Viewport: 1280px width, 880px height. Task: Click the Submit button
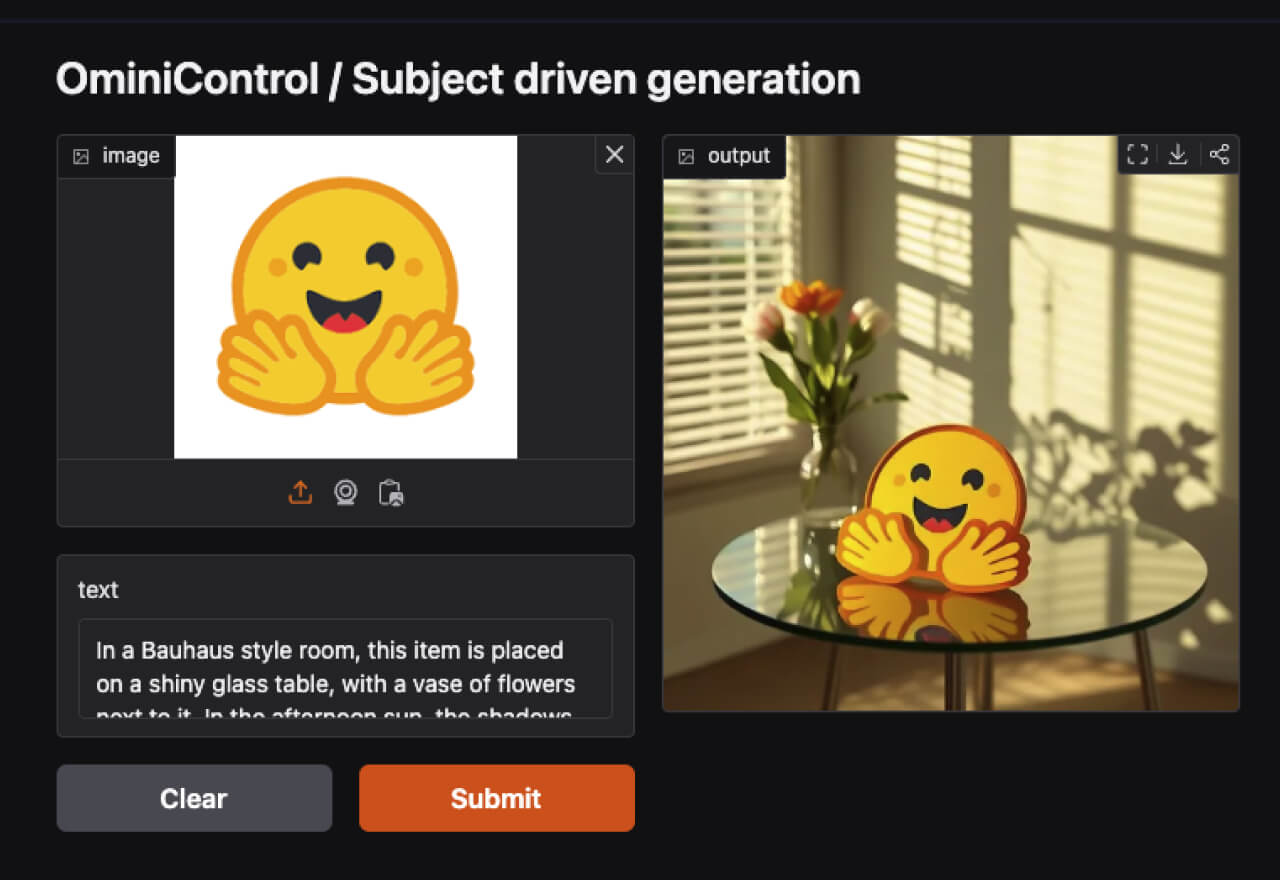pyautogui.click(x=497, y=798)
